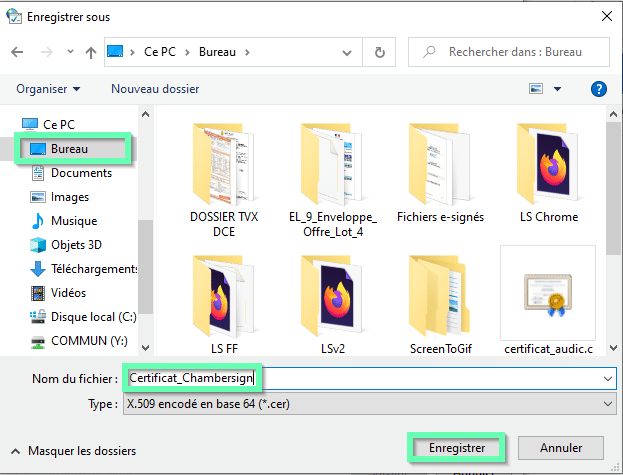Collapse folders with Masquer les dossiers

pyautogui.click(x=73, y=451)
